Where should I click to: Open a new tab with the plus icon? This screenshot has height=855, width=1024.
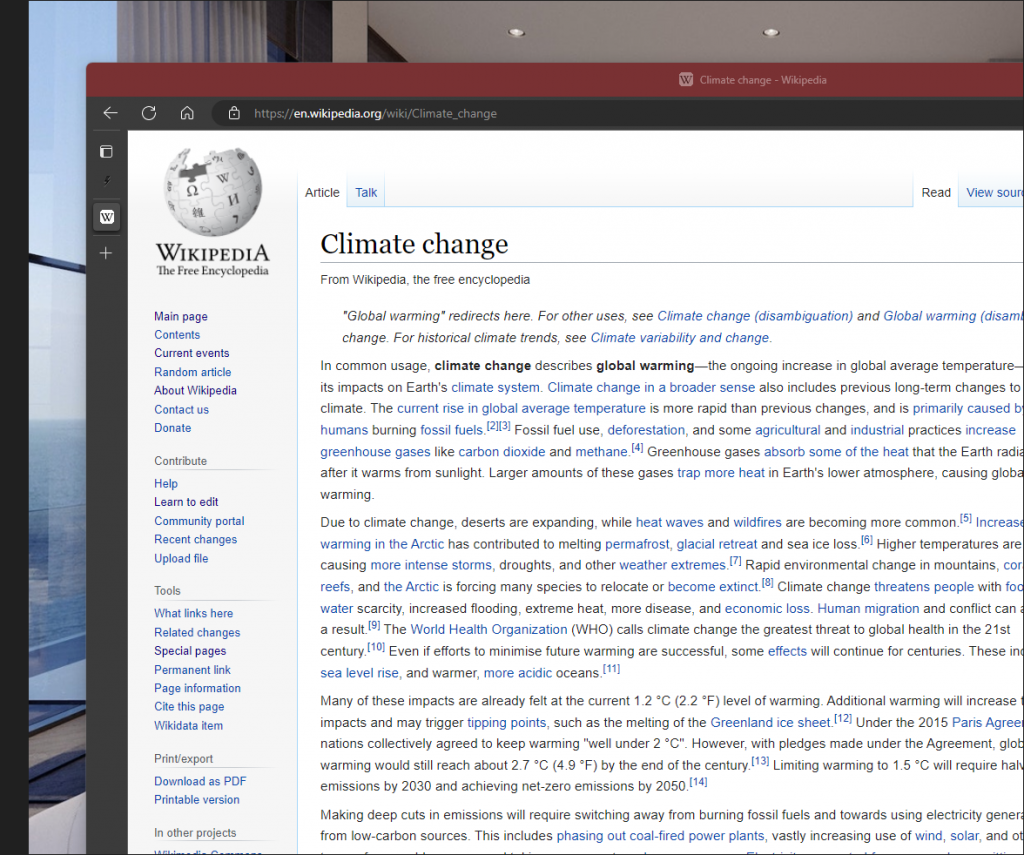coord(106,253)
